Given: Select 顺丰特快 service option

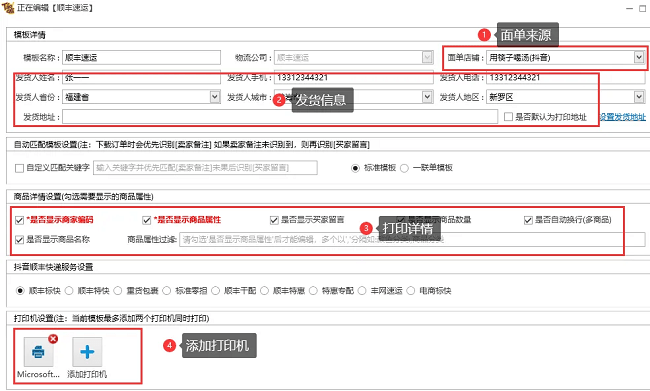Looking at the screenshot, I should click(x=69, y=291).
